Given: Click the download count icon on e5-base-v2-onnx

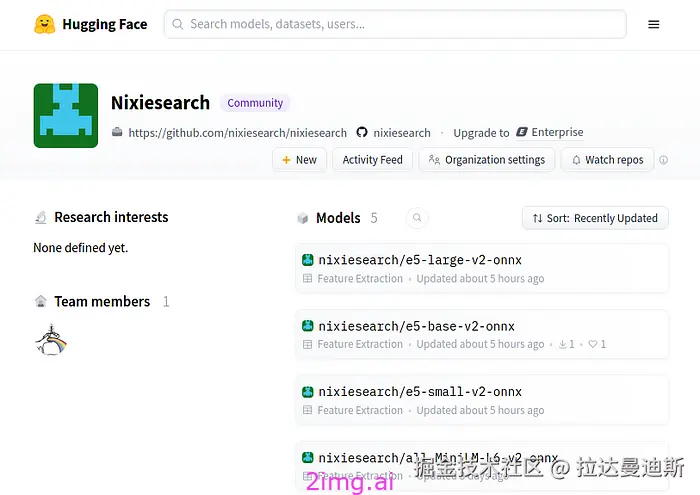Looking at the screenshot, I should pos(563,344).
